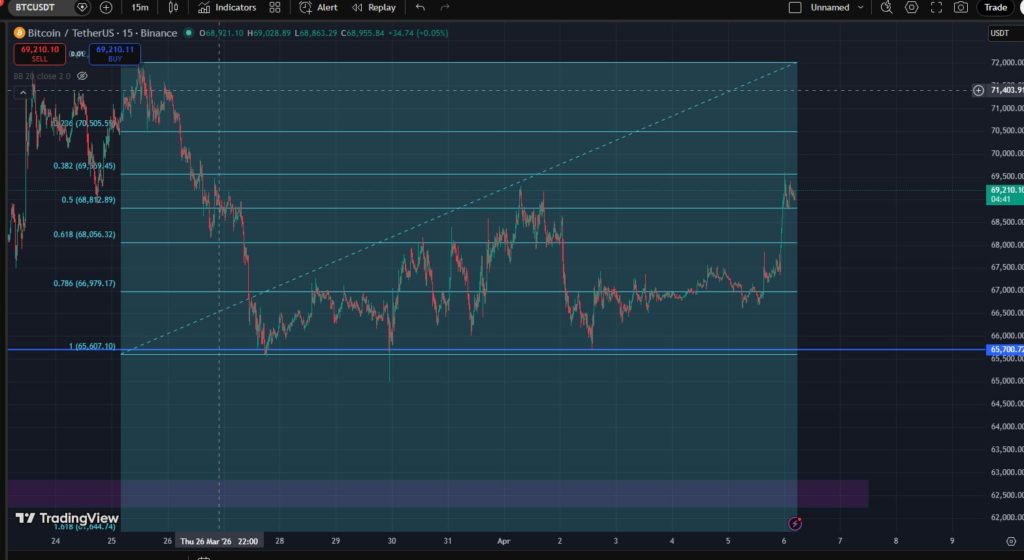The height and width of the screenshot is (560, 1024).
Task: Click the Apr date on time axis
Action: 503,541
